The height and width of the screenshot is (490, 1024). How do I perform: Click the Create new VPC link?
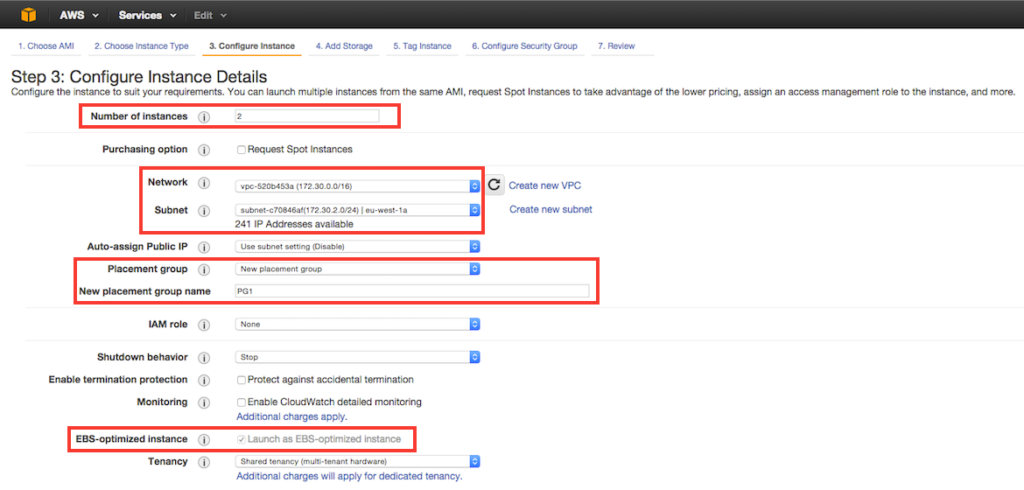point(545,186)
